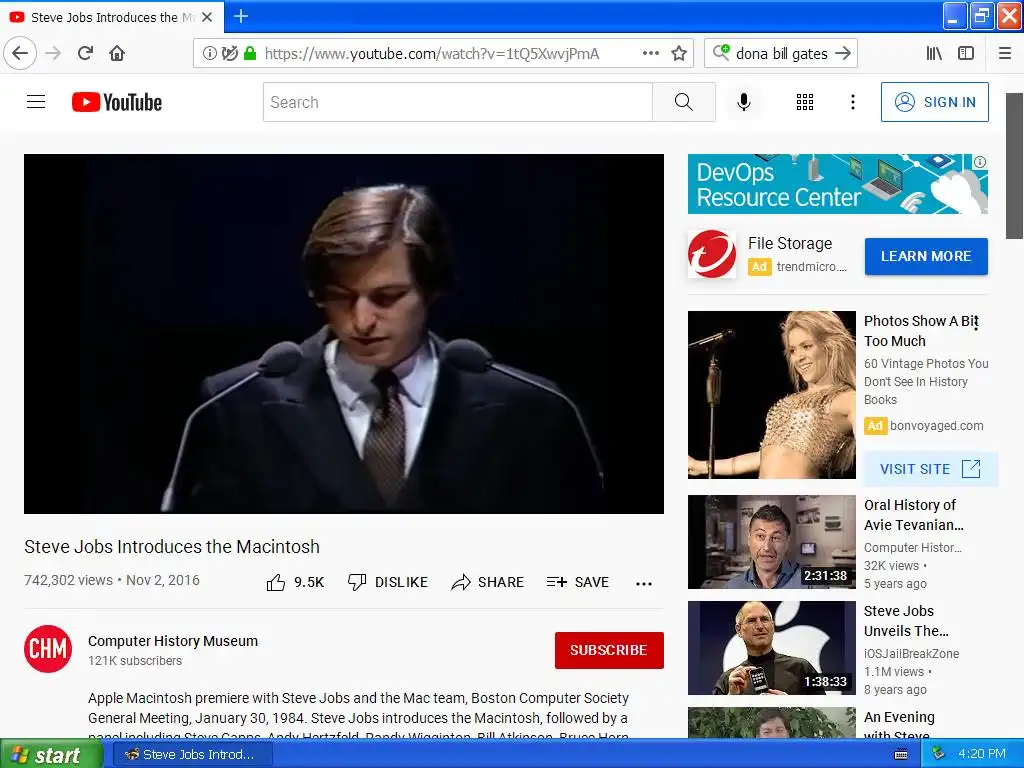
Task: Like the video with thumbs up
Action: click(295, 582)
